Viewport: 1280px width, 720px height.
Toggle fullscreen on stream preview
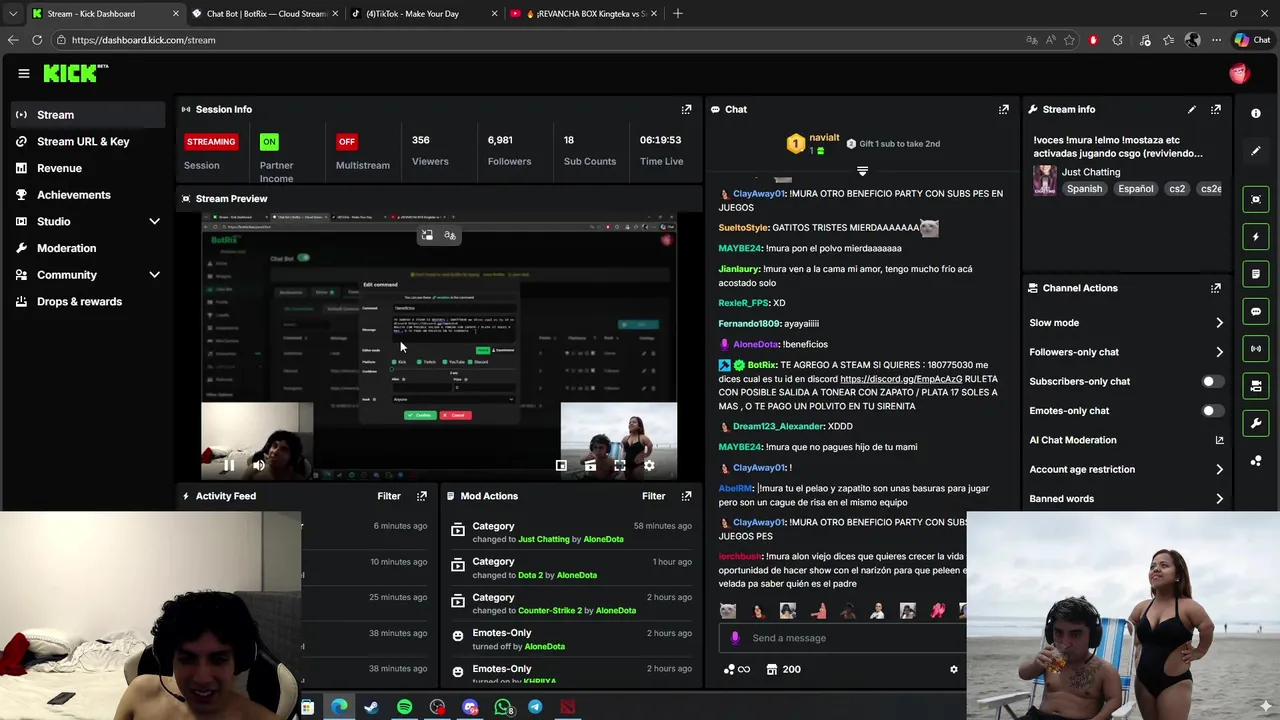(x=620, y=465)
